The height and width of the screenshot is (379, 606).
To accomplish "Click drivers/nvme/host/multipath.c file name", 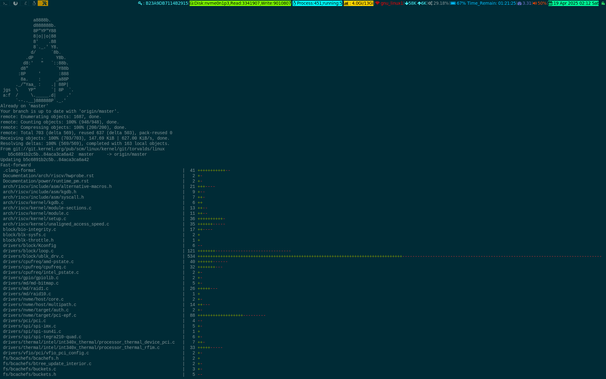I will coord(39,304).
